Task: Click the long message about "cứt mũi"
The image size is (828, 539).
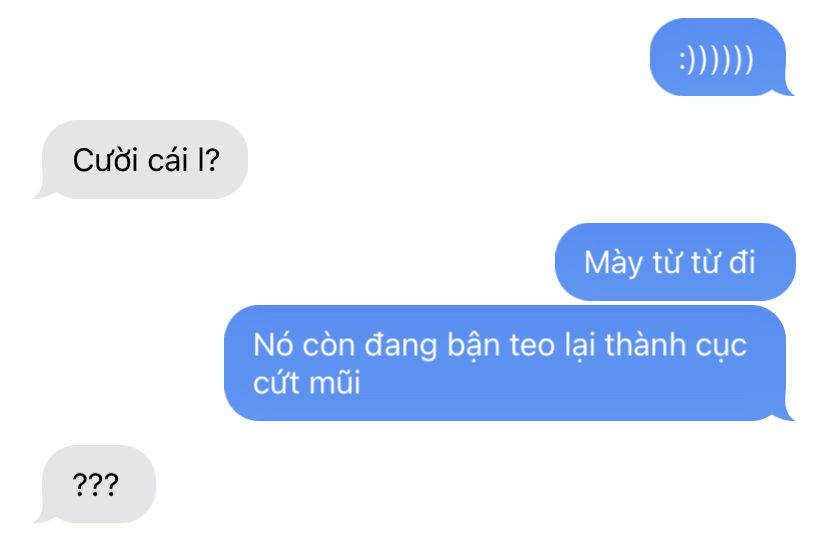Action: [506, 363]
